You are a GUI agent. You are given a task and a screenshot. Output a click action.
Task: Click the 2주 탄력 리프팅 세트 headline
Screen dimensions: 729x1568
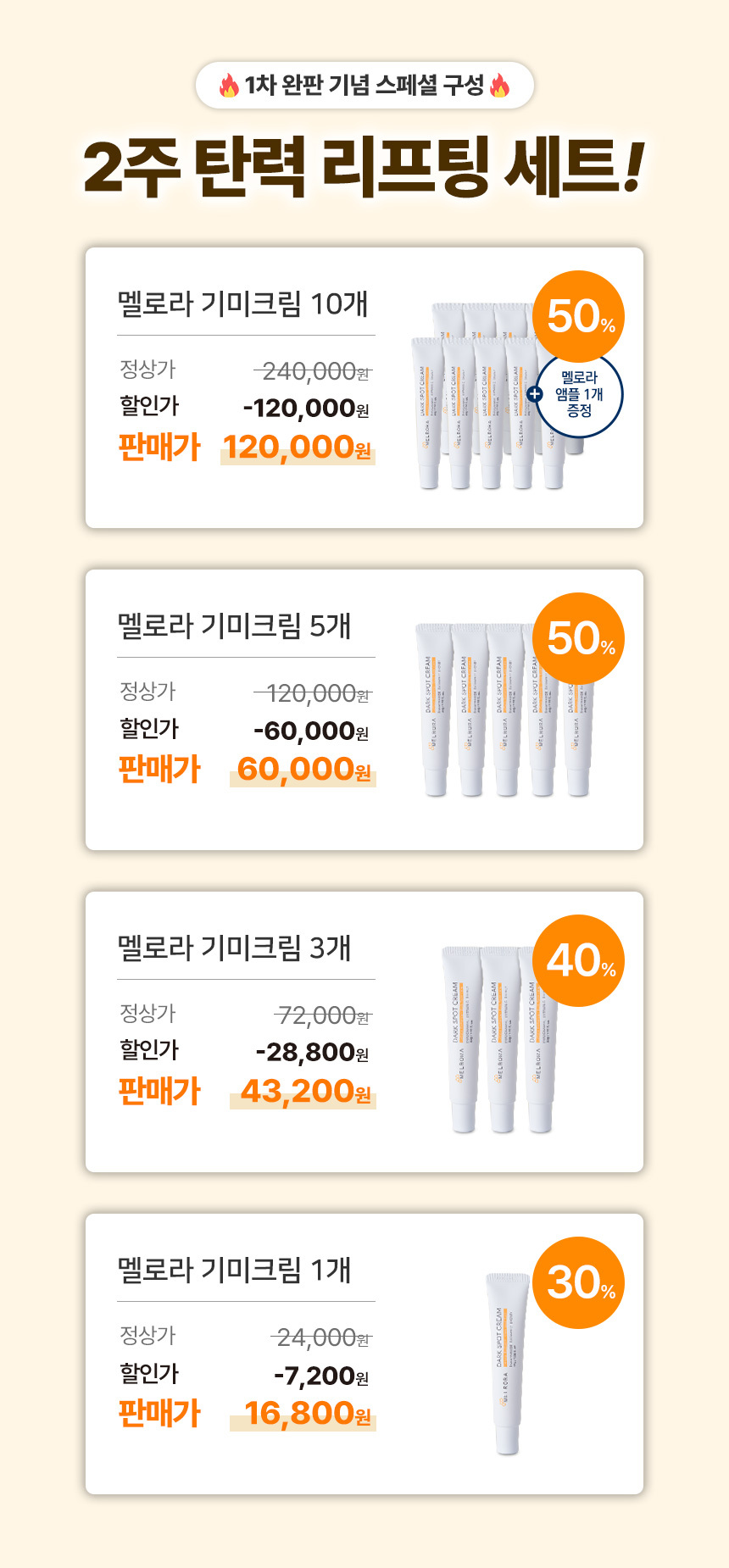coord(364,166)
